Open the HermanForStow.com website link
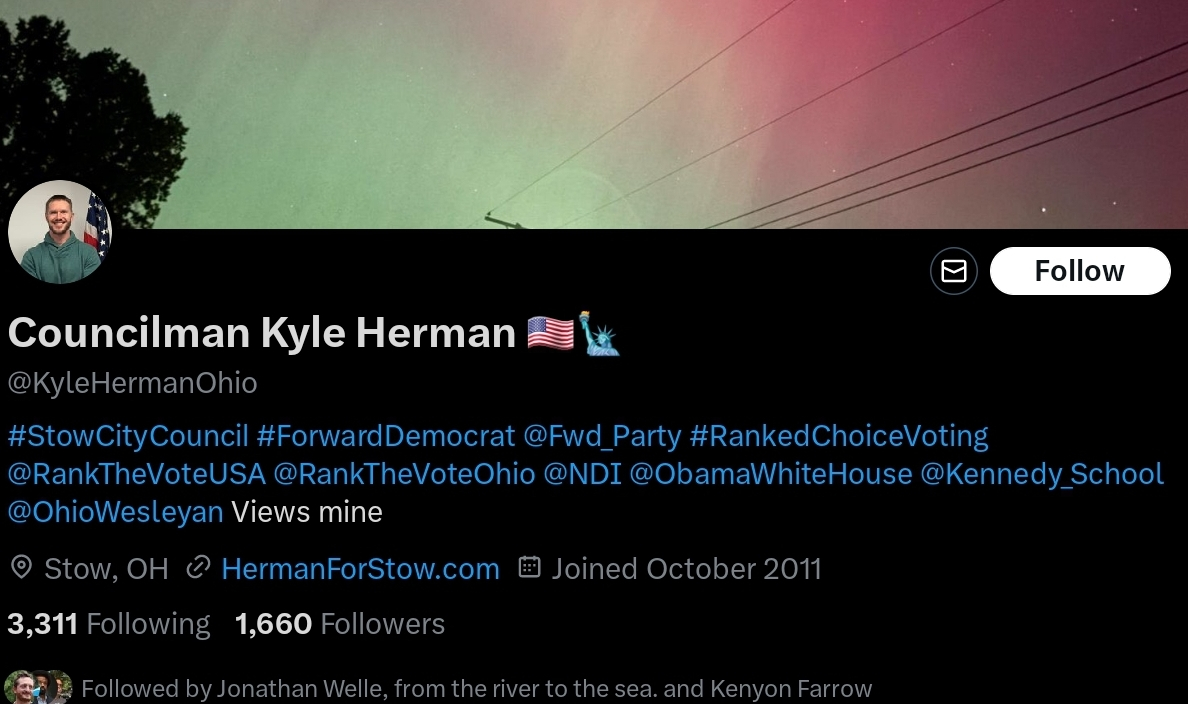1188x704 pixels. pyautogui.click(x=360, y=569)
